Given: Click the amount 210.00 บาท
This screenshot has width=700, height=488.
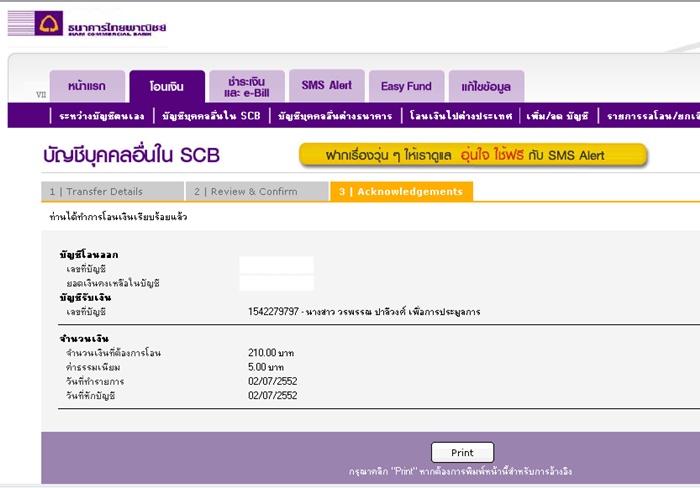Looking at the screenshot, I should click(x=271, y=353).
